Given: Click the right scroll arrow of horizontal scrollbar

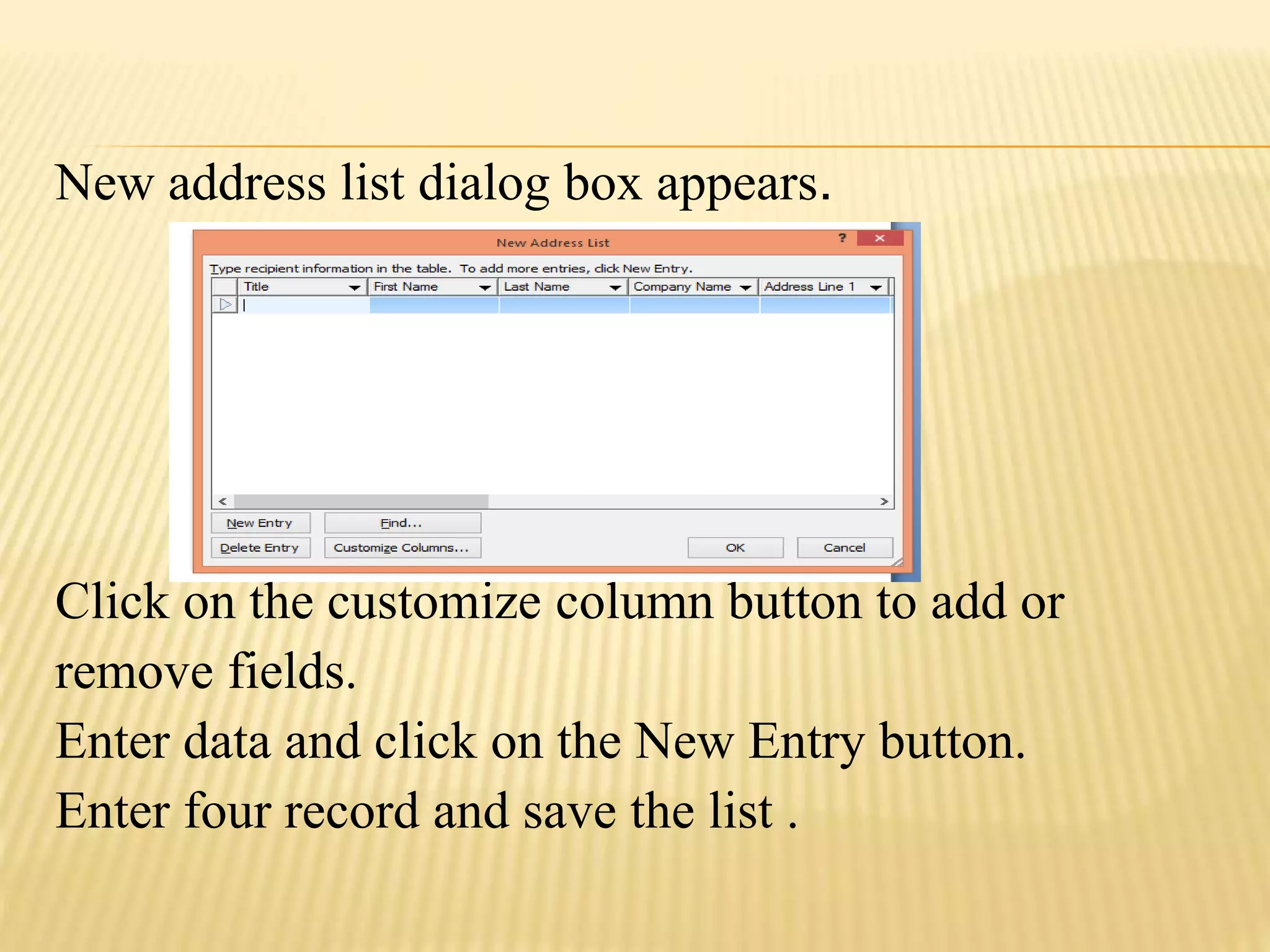Looking at the screenshot, I should [884, 501].
